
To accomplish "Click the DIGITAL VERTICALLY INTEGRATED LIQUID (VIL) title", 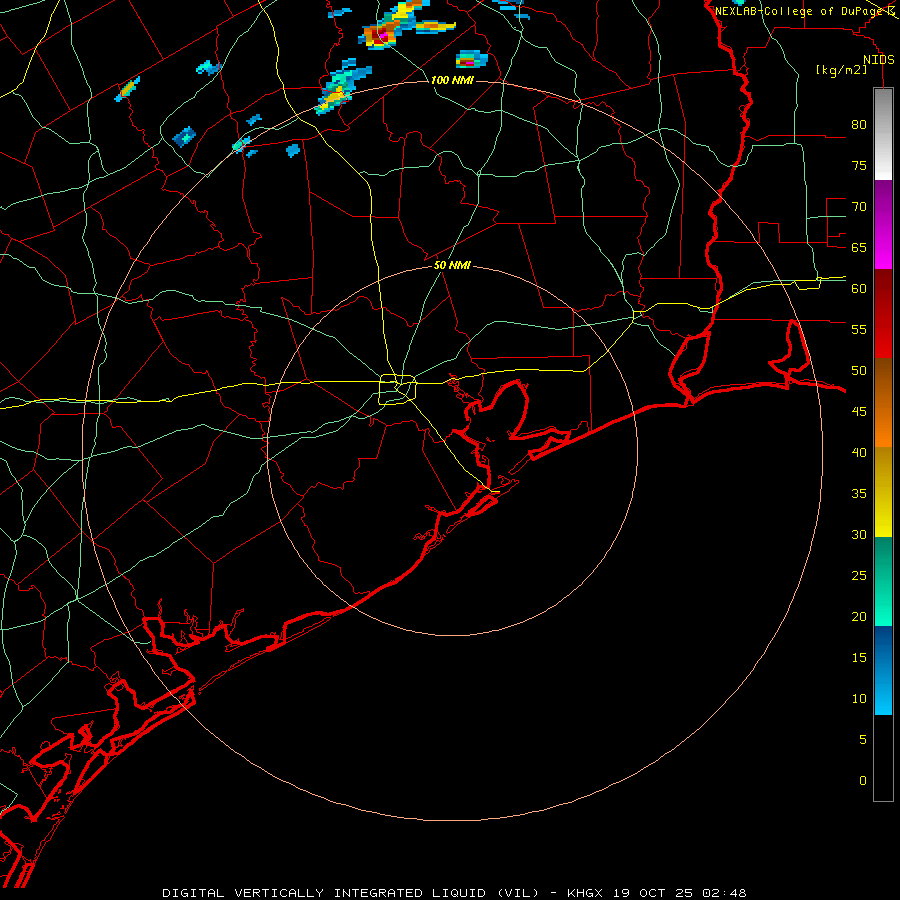I will (x=351, y=893).
